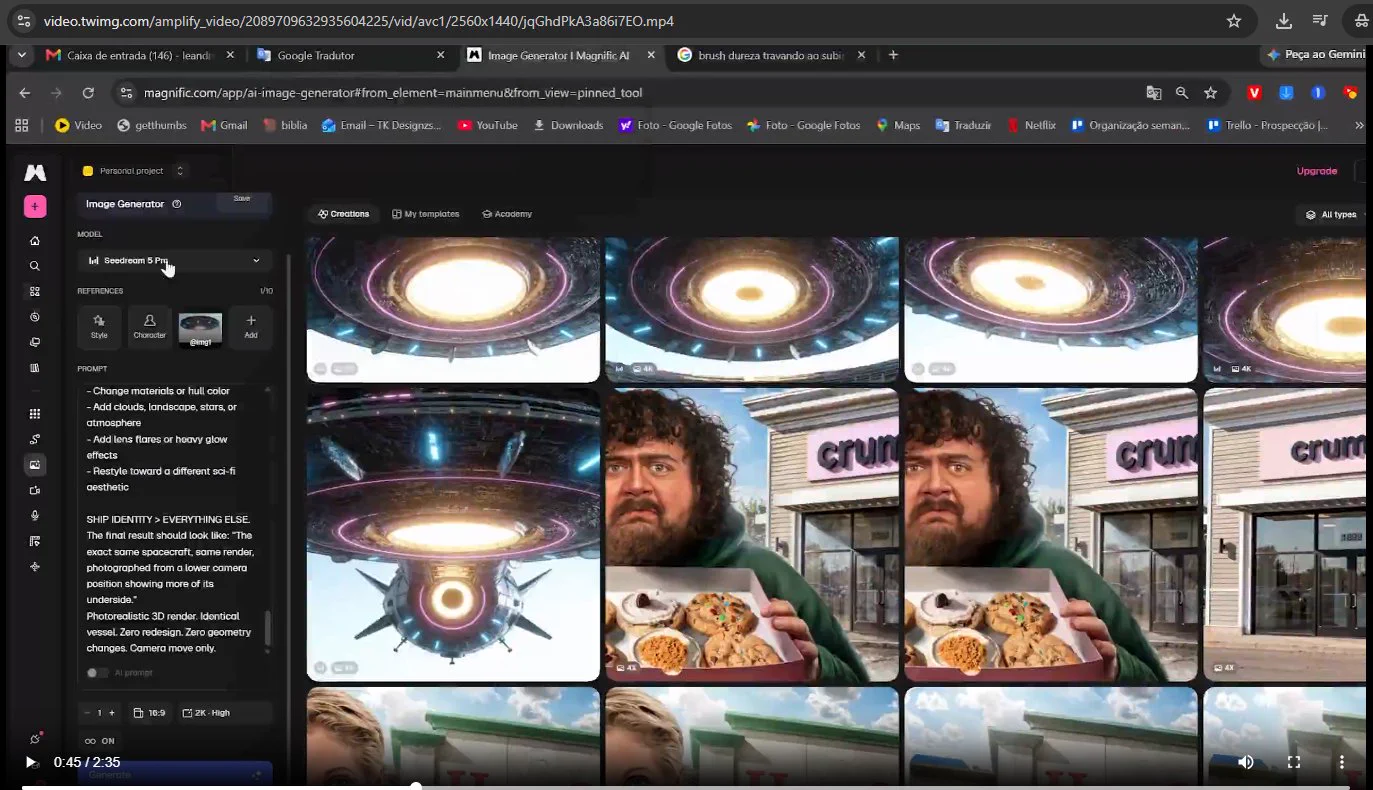Click the inner browser's bookmark star icon
This screenshot has width=1373, height=790.
(1211, 93)
